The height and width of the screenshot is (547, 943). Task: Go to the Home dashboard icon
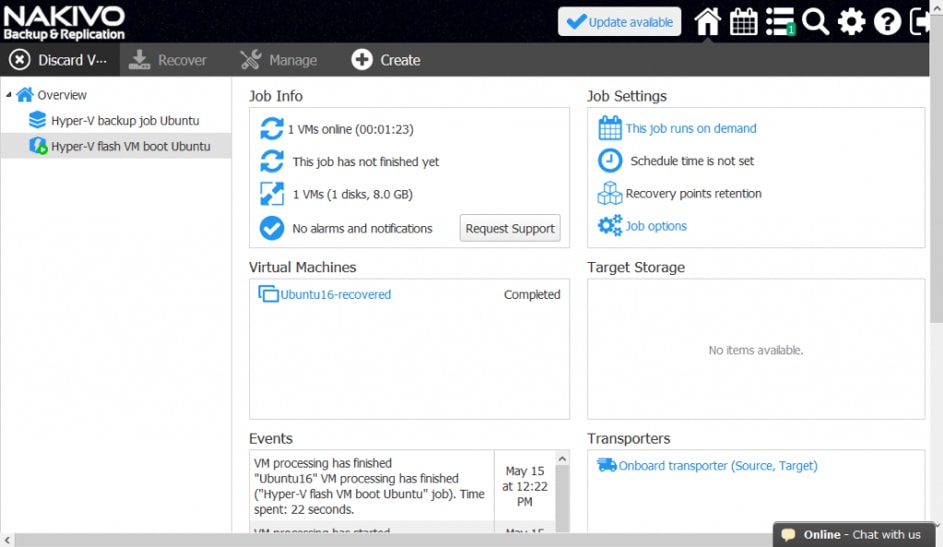(708, 22)
